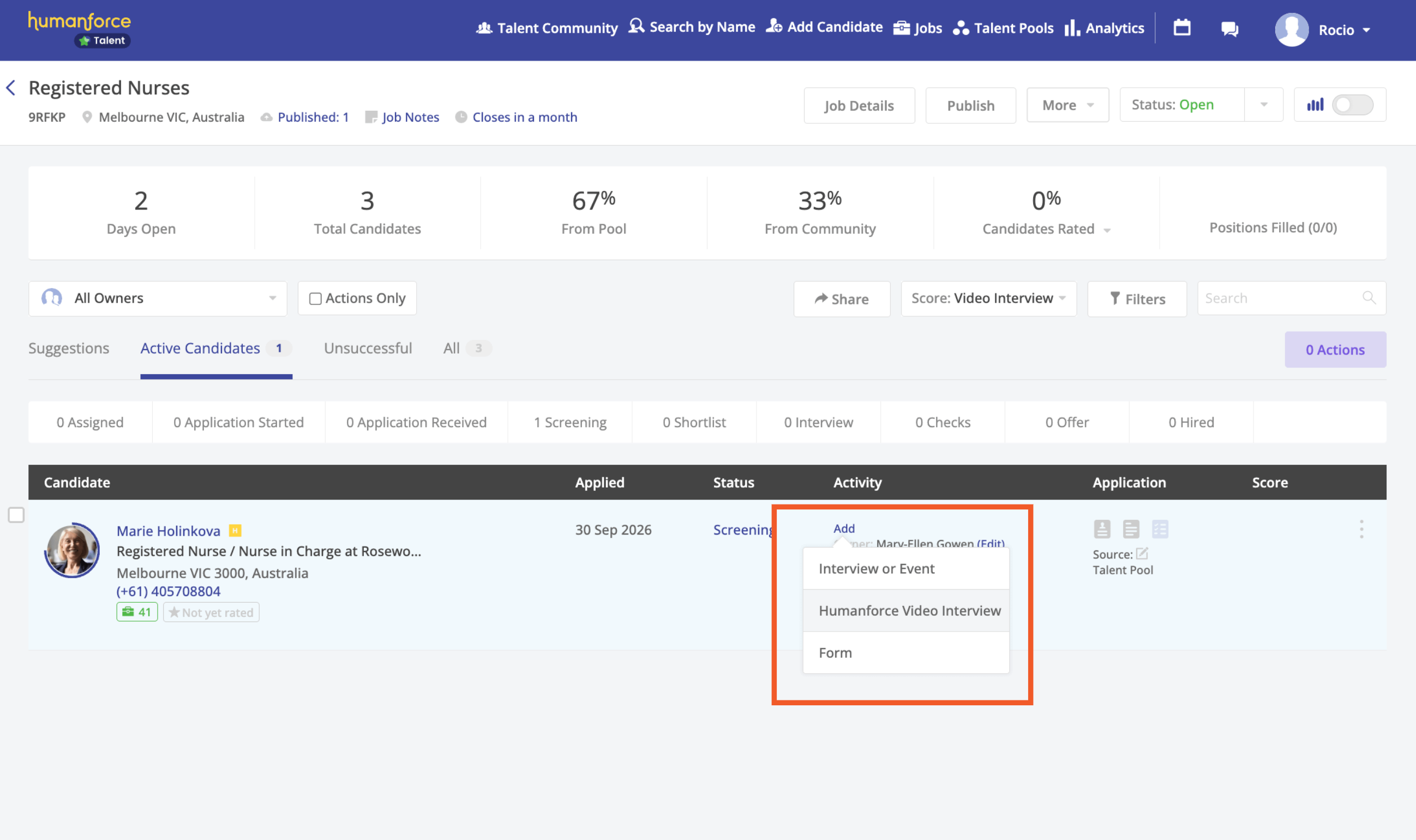
Task: Click the Marie Holinkova name link
Action: click(168, 531)
